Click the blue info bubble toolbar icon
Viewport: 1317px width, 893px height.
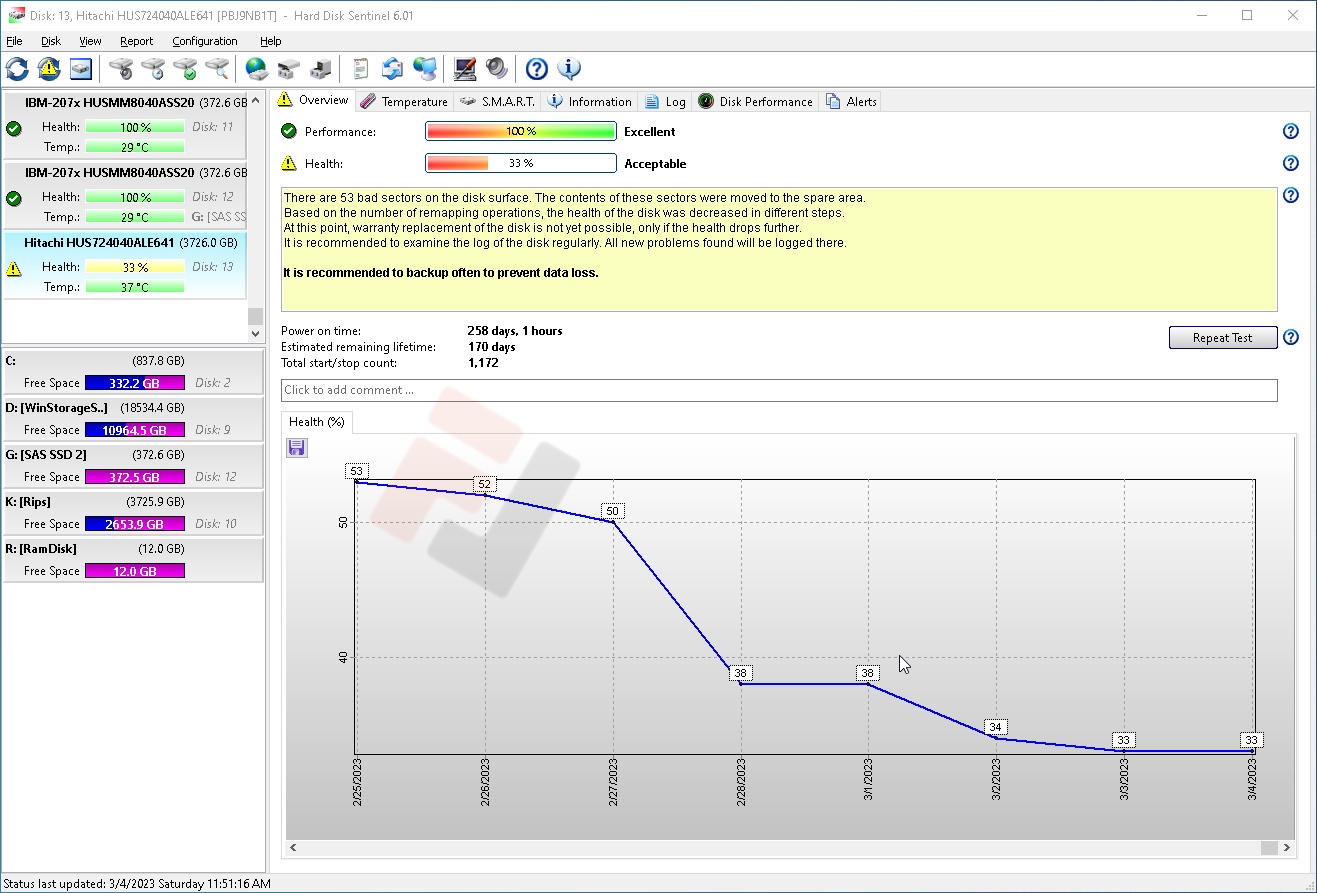(569, 69)
